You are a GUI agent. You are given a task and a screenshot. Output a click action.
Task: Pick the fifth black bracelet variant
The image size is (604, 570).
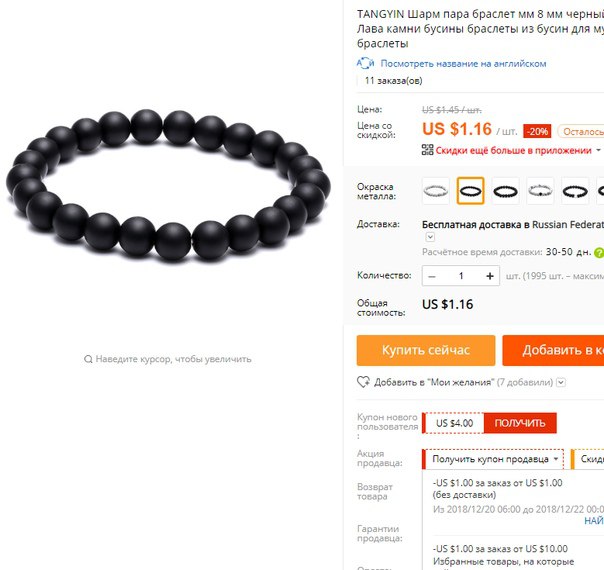point(575,191)
